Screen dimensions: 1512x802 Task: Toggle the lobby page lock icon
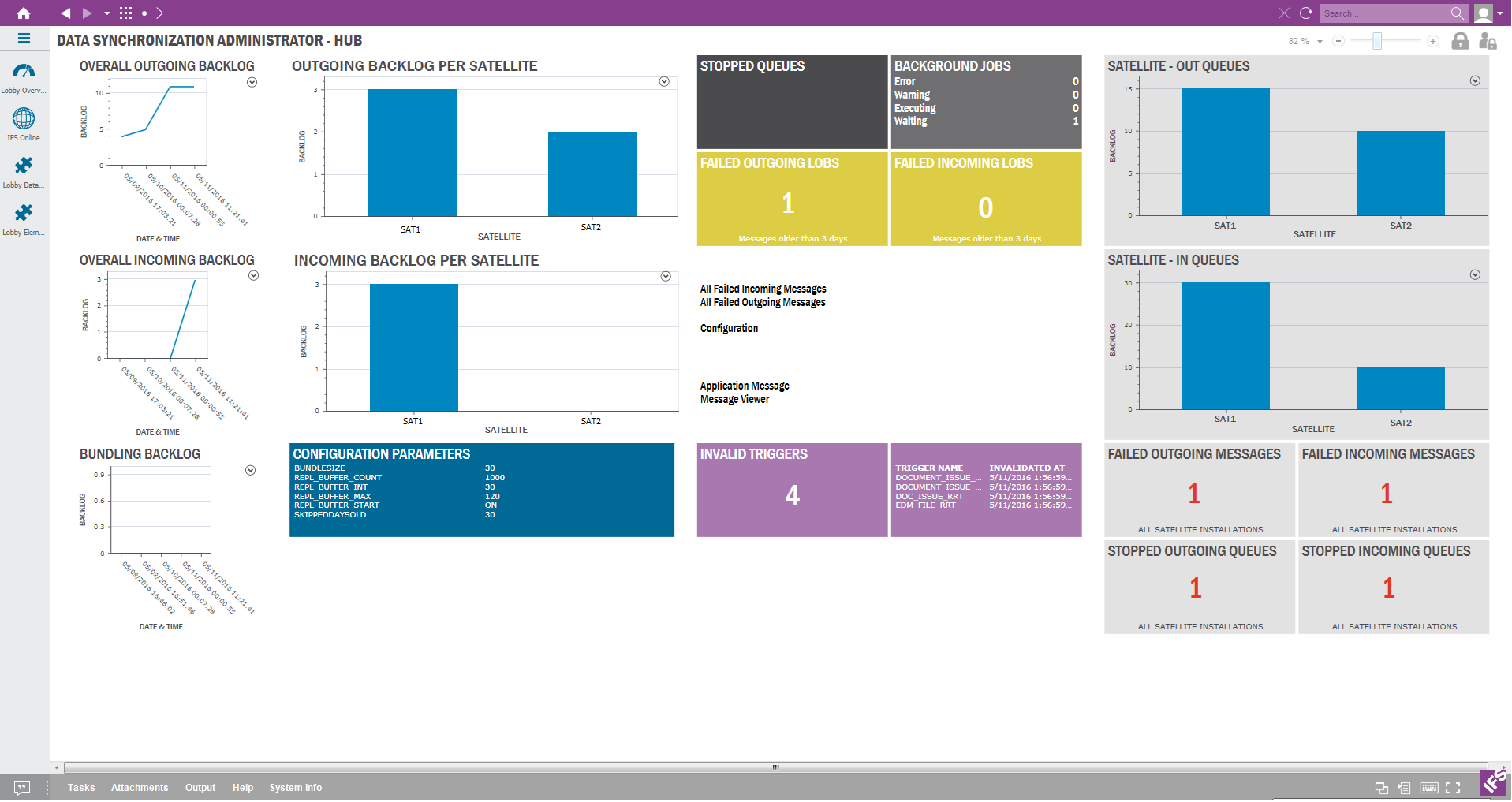click(x=1461, y=41)
